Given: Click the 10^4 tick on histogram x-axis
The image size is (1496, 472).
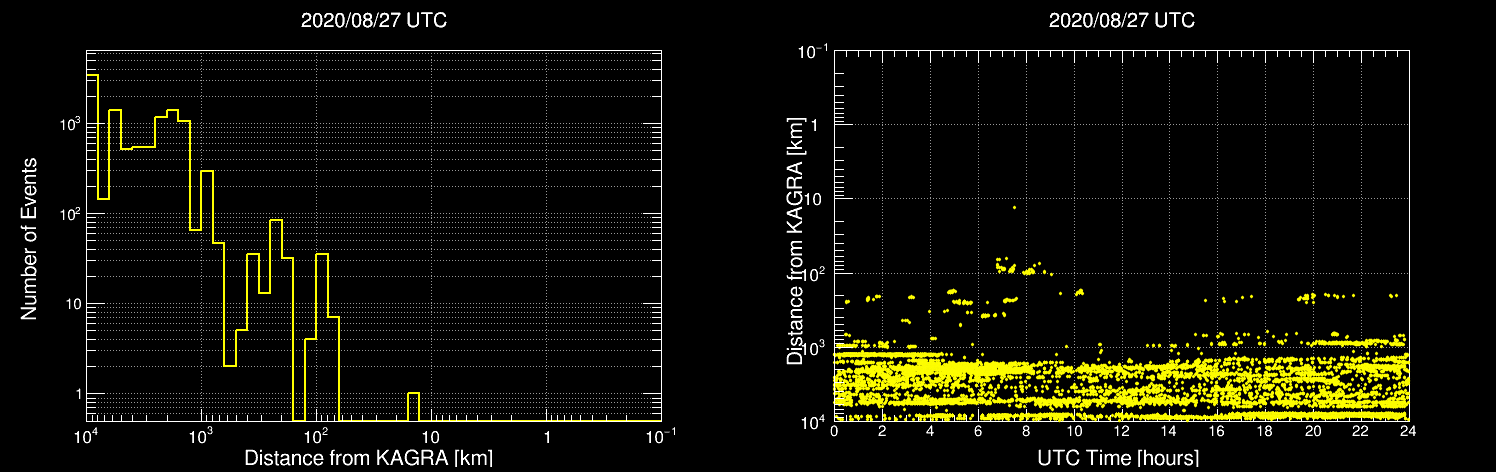Looking at the screenshot, I should 87,436.
